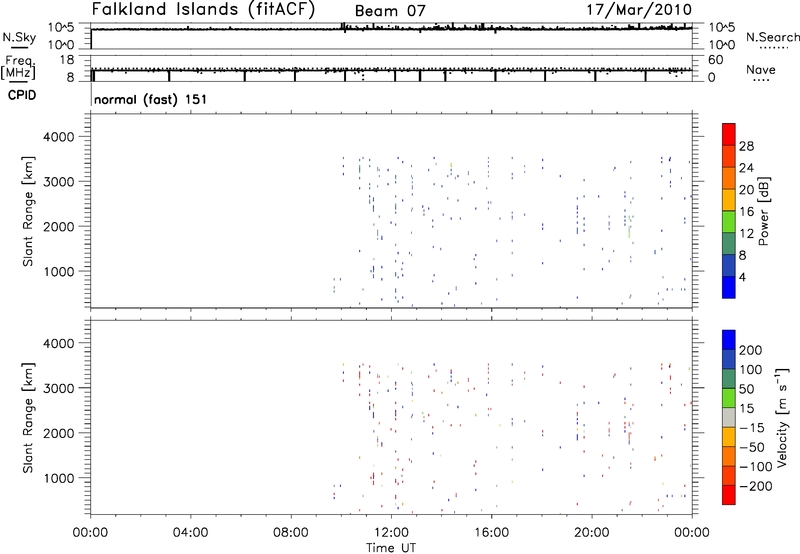Pick the yellow-orange 16-20 dB power swatch
This screenshot has width=800, height=554.
[x=729, y=199]
